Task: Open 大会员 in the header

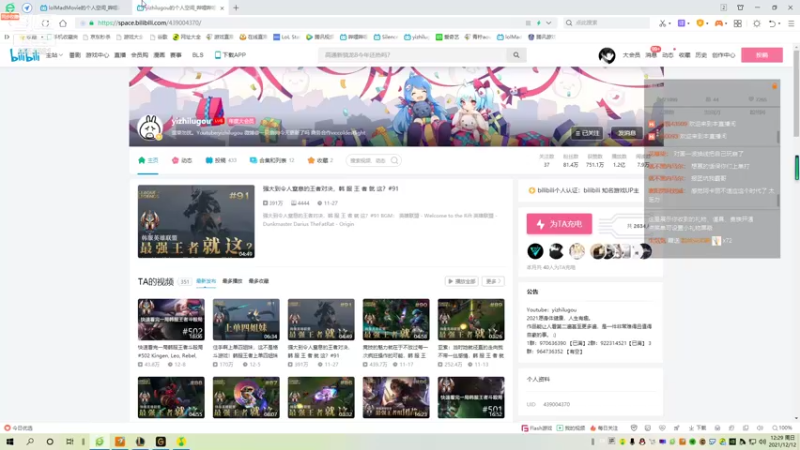Action: 631,55
